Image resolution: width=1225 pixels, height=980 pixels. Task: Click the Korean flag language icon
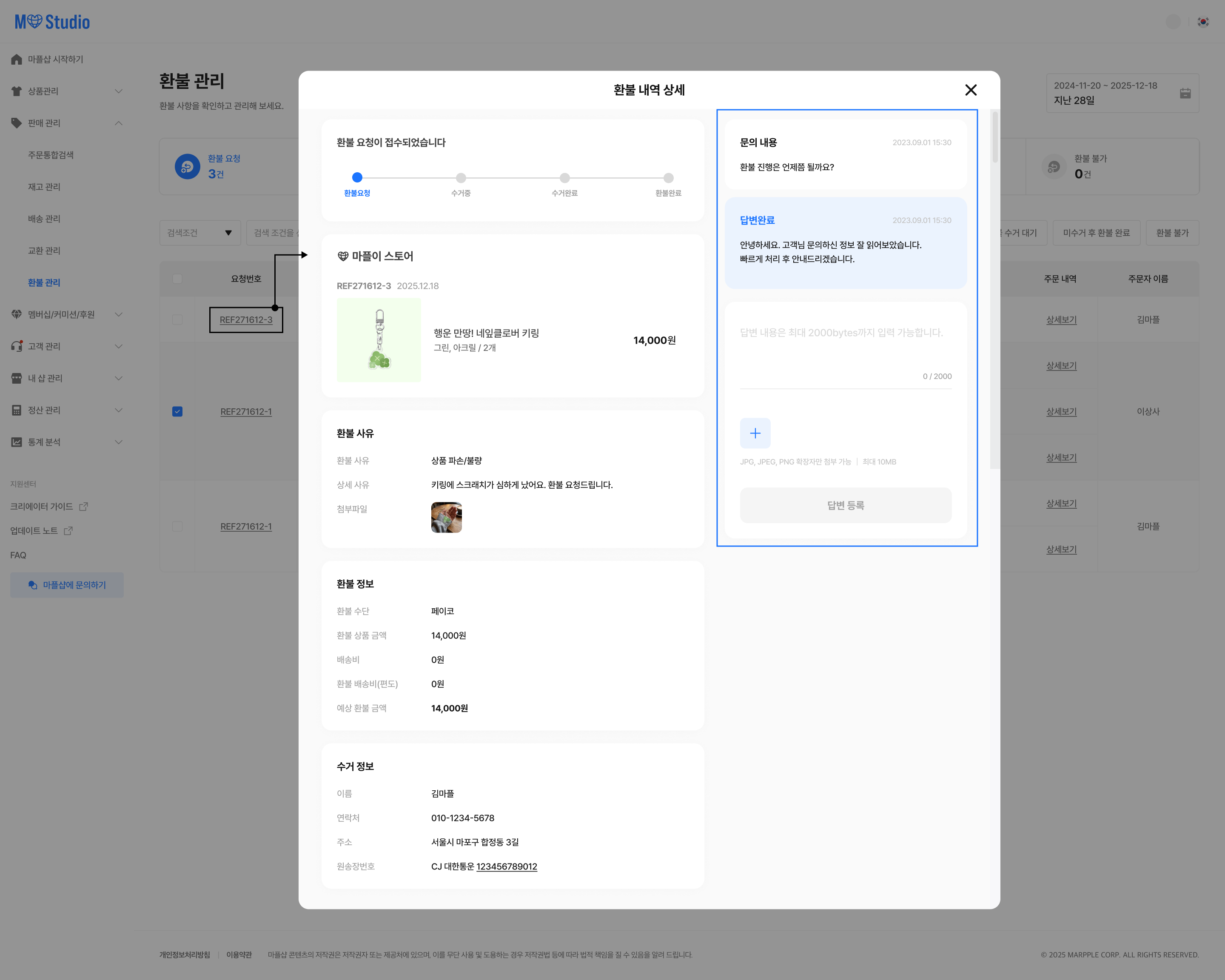(1203, 22)
